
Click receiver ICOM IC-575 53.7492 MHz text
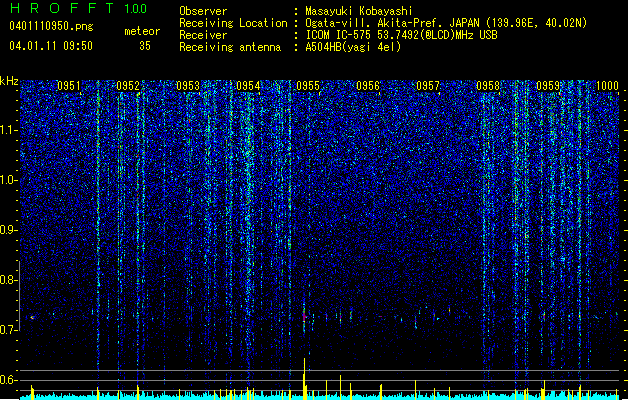click(x=402, y=35)
